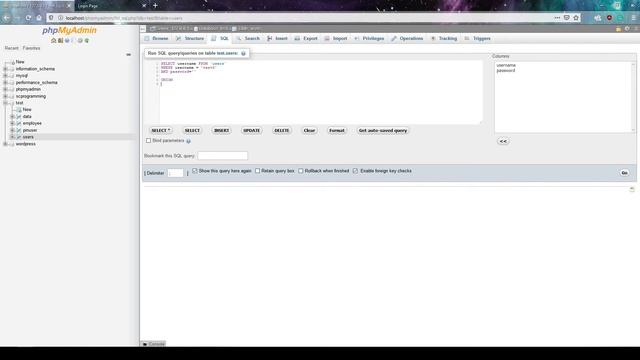Image resolution: width=640 pixels, height=360 pixels.
Task: Expand the wordpress database node
Action: pos(5,144)
